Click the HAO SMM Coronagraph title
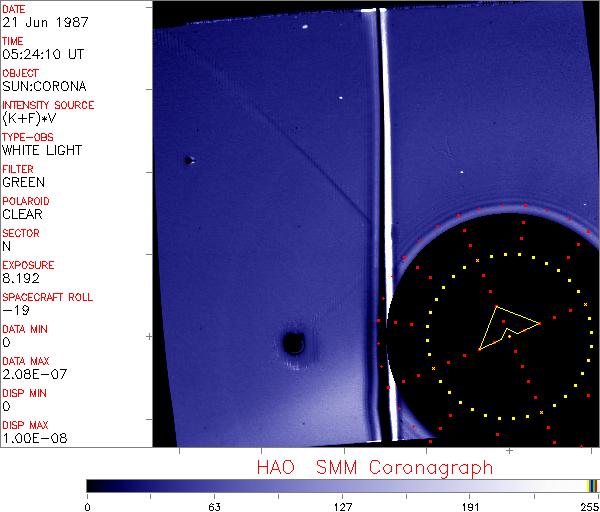 pyautogui.click(x=374, y=467)
